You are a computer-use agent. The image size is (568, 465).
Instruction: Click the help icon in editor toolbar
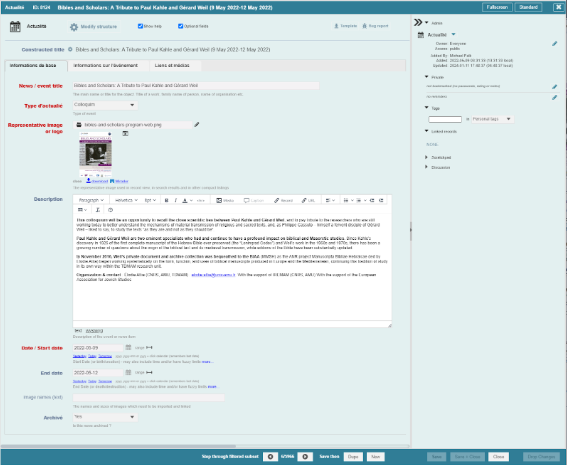click(x=110, y=210)
